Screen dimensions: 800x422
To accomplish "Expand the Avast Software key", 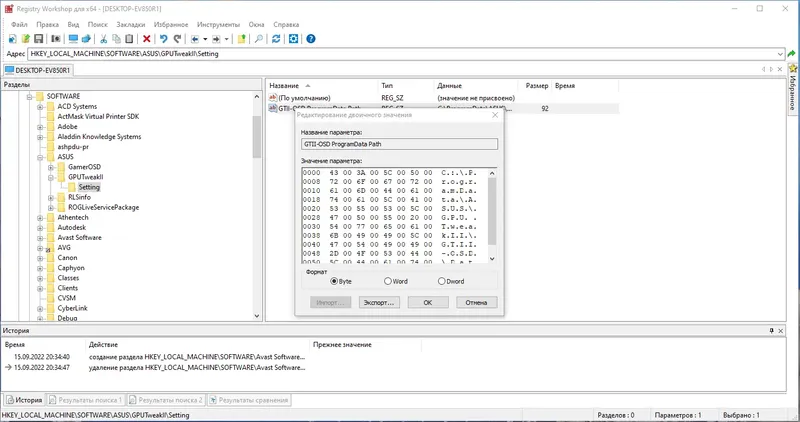I will point(40,238).
